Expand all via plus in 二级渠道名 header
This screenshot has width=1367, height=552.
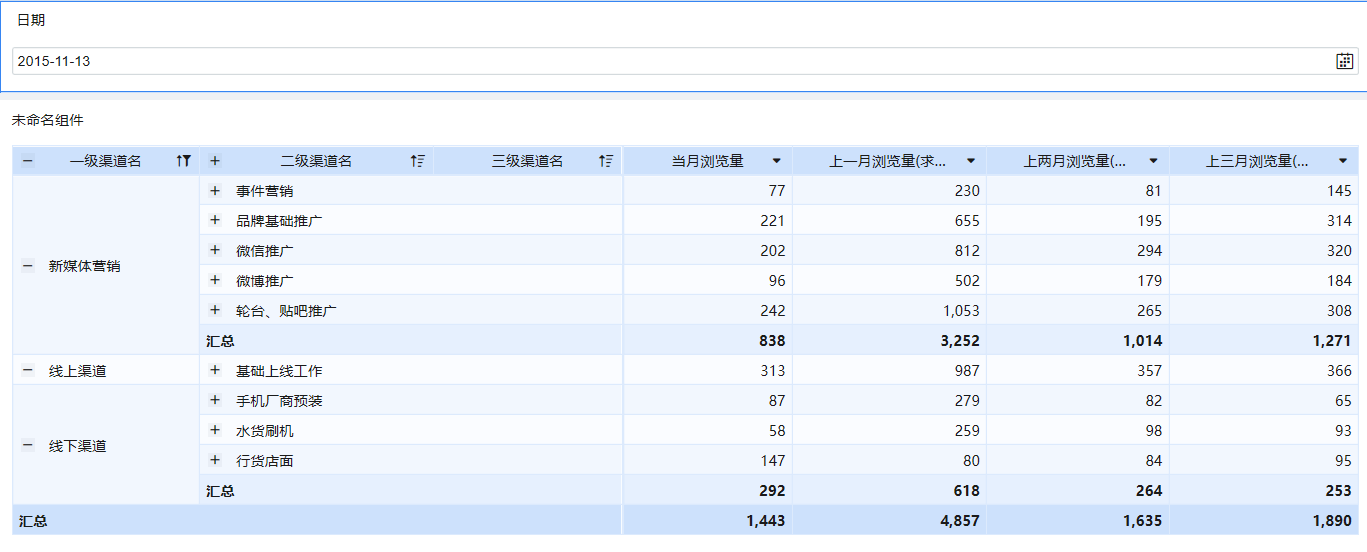[214, 160]
